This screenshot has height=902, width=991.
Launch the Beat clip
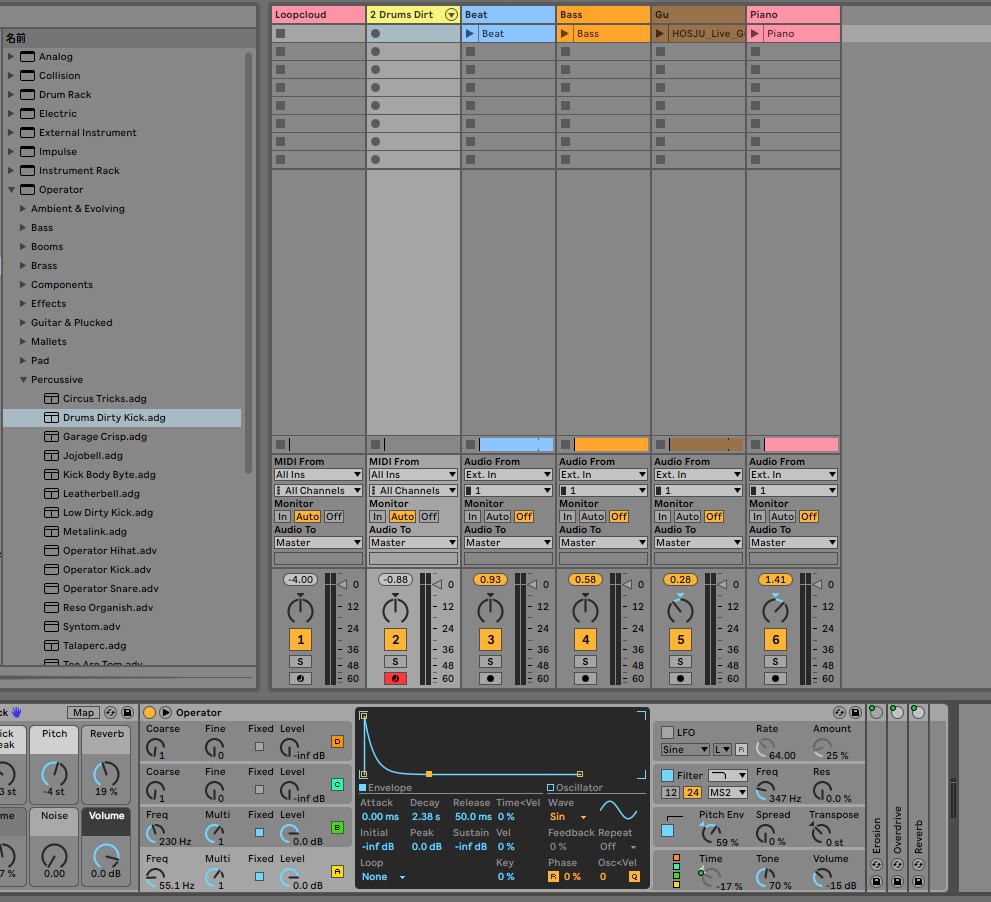(x=470, y=34)
